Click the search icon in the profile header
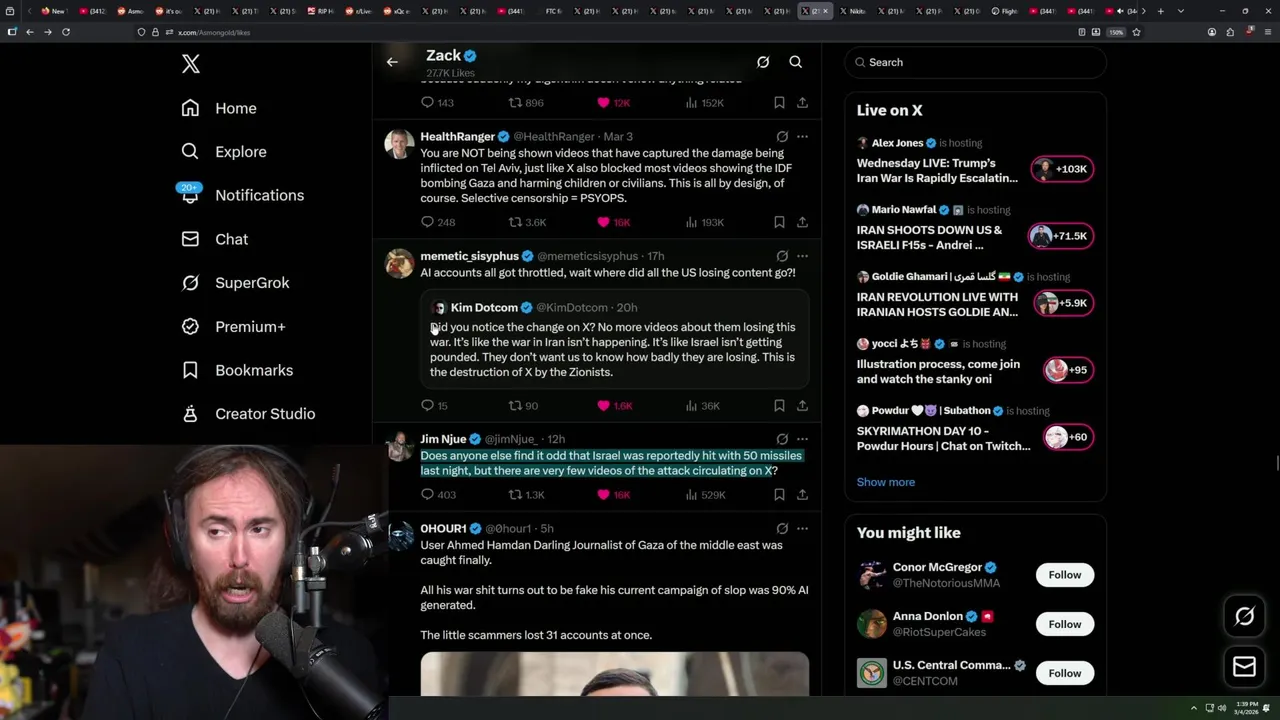Screen dimensions: 1280x720 796,62
